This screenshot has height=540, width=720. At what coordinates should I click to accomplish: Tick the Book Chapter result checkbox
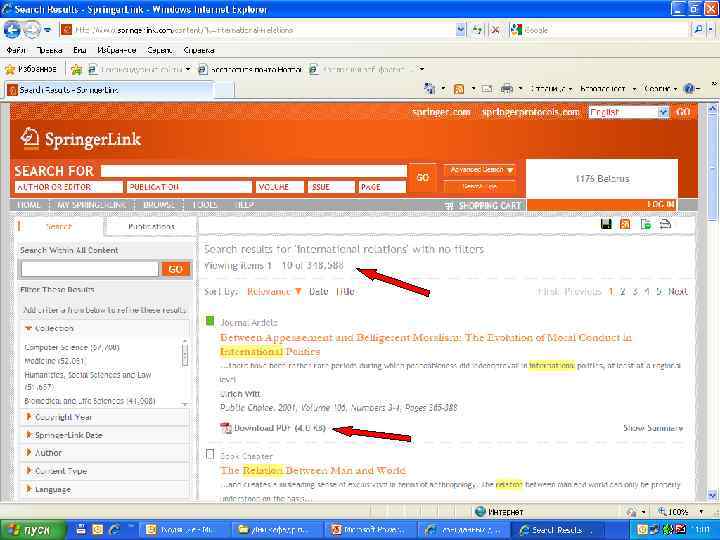pyautogui.click(x=210, y=455)
